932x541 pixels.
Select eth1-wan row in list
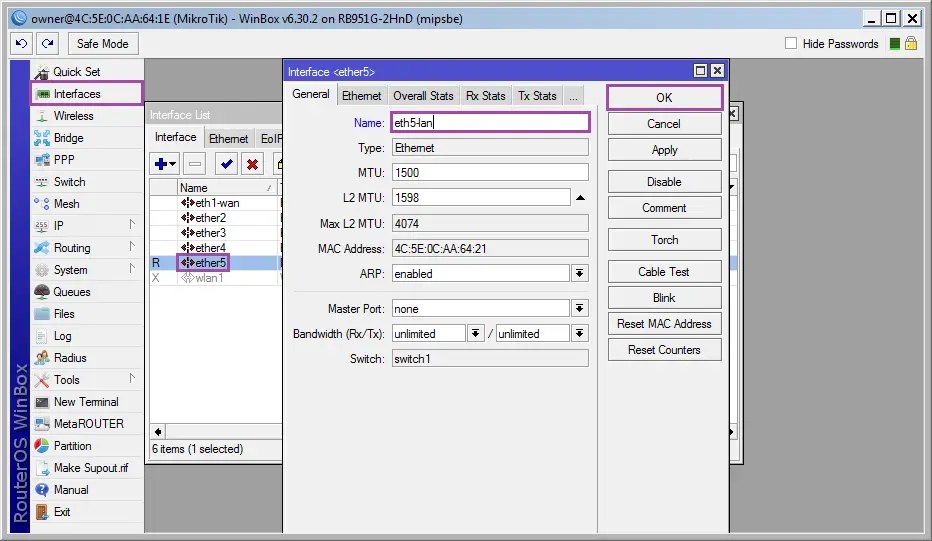click(215, 203)
